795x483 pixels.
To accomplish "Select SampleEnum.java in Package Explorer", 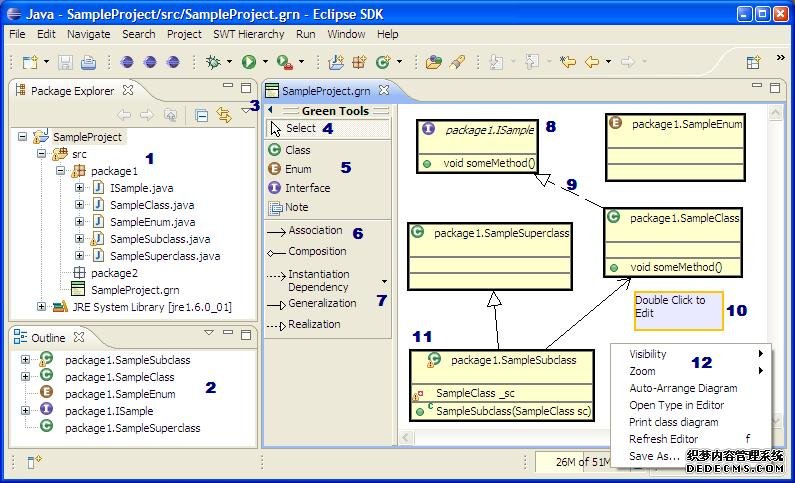I will (x=153, y=222).
